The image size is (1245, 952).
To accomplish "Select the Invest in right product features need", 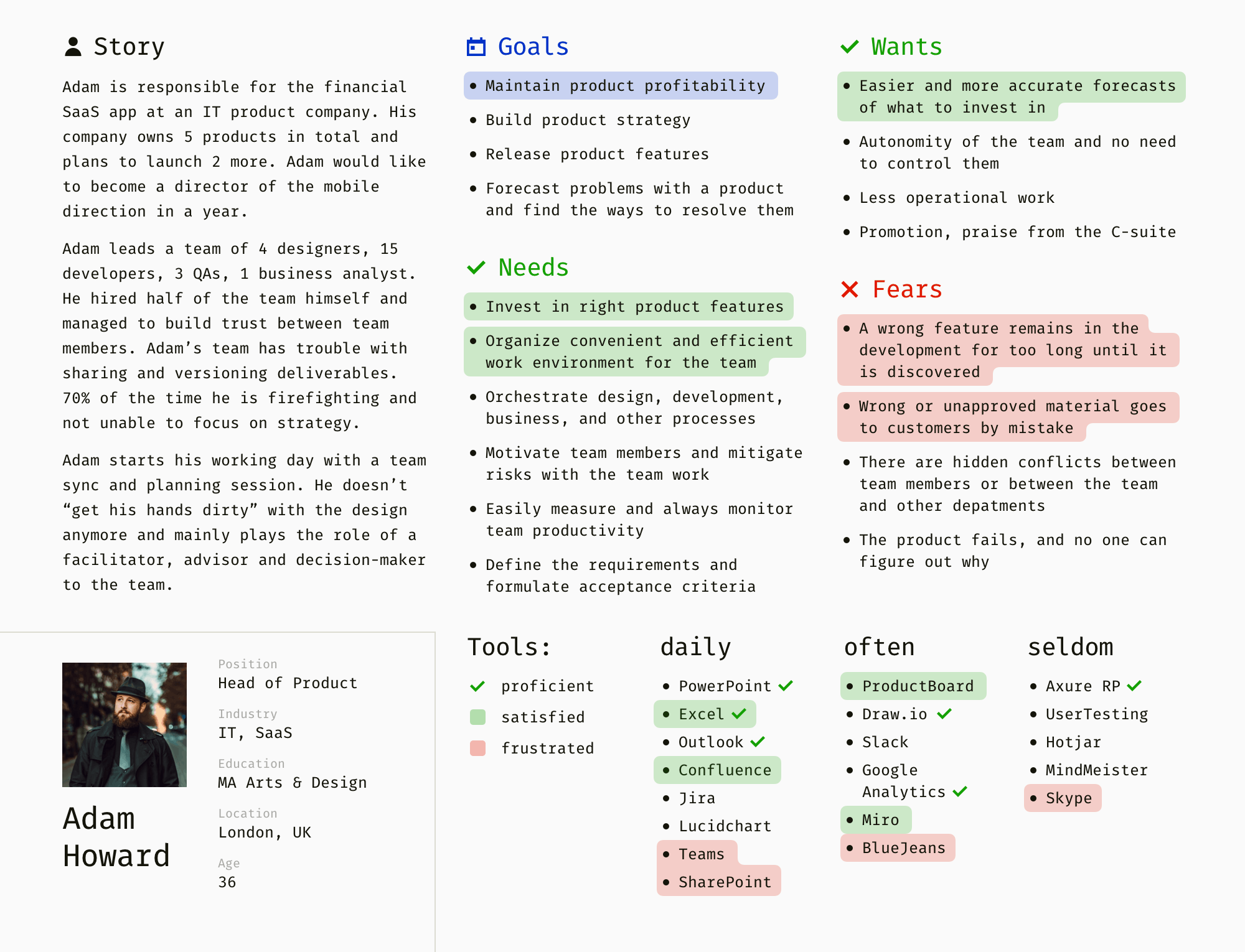I will 629,306.
